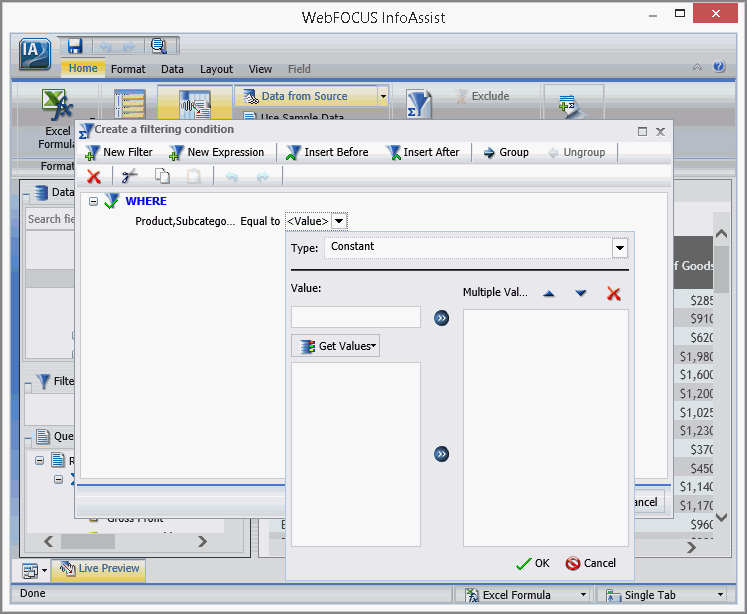The height and width of the screenshot is (614, 747).
Task: Click the Cut scissors icon
Action: coord(129,176)
